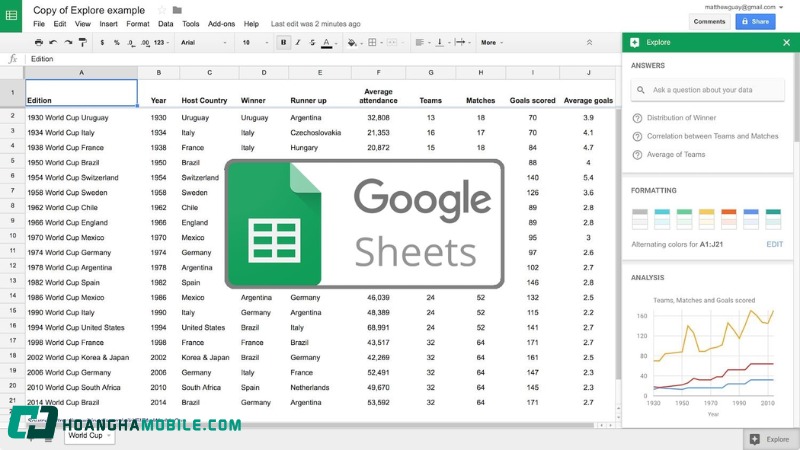This screenshot has width=800, height=450.
Task: Open the File menu
Action: pyautogui.click(x=39, y=24)
